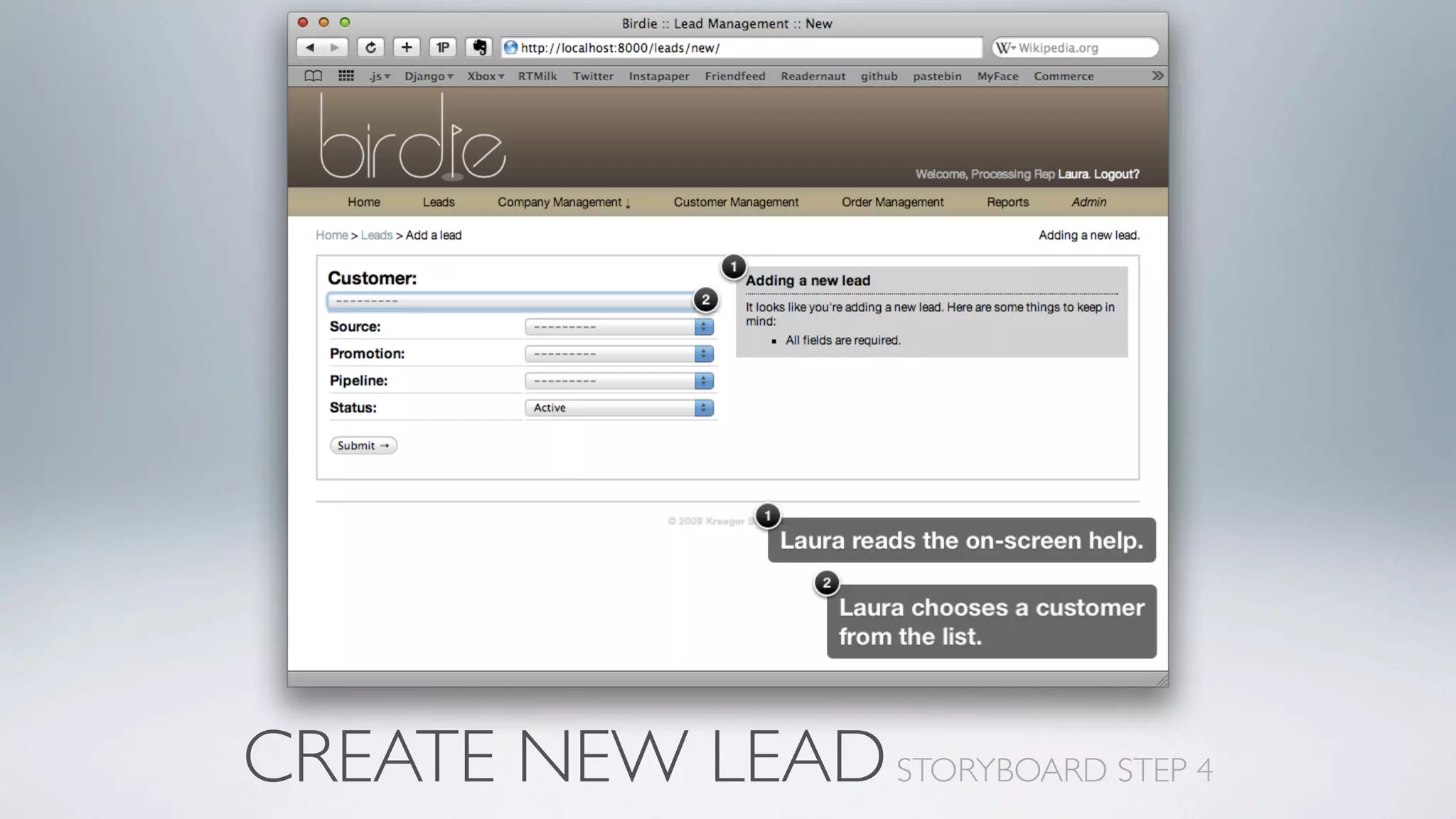Add a bookmark with the plus icon

(x=407, y=48)
